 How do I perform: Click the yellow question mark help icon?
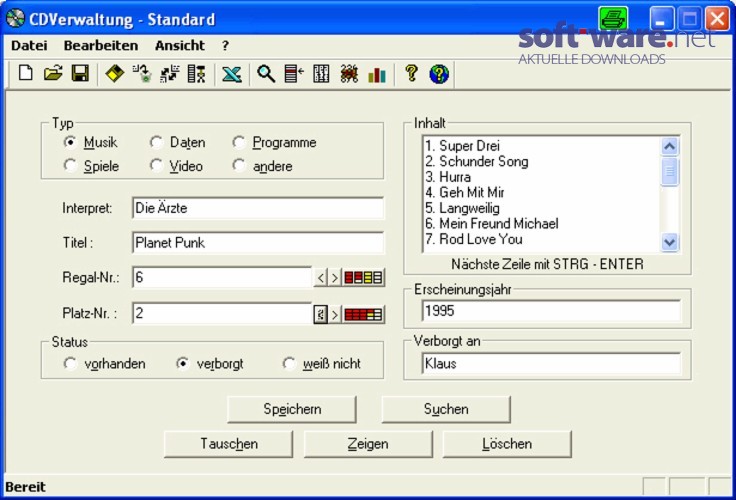point(411,74)
